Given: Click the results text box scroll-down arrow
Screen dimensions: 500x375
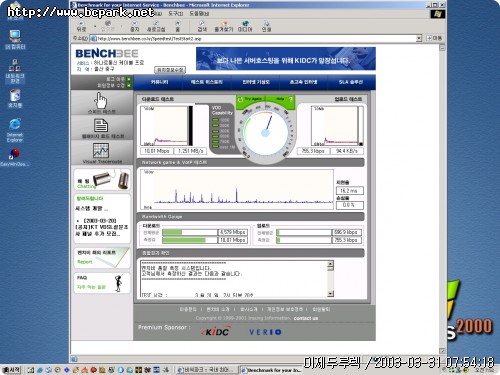Looking at the screenshot, I should coord(330,294).
